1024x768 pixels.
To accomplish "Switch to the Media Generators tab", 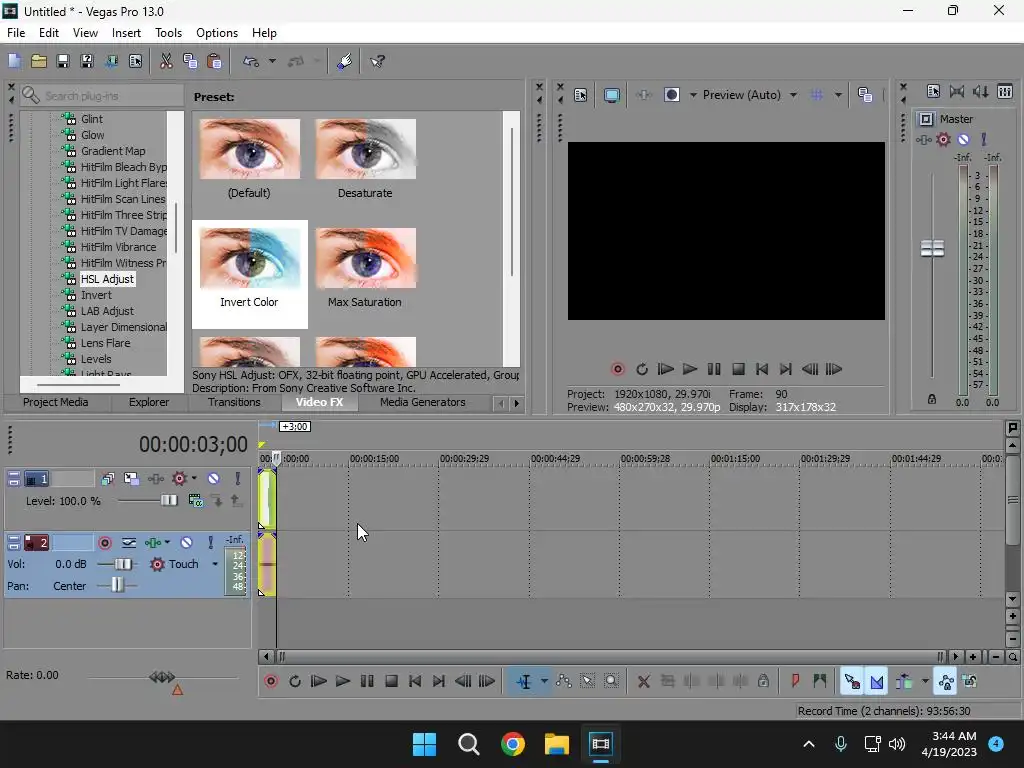I will coord(423,402).
